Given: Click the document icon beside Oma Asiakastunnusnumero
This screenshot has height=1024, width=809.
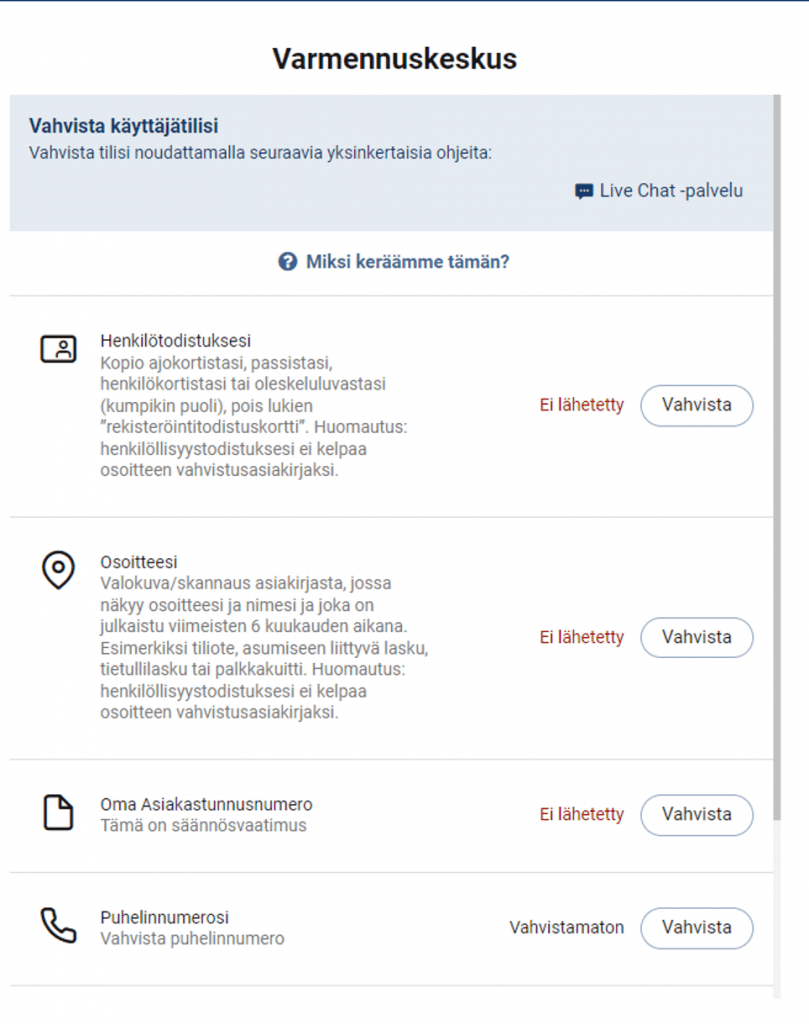Looking at the screenshot, I should click(59, 812).
